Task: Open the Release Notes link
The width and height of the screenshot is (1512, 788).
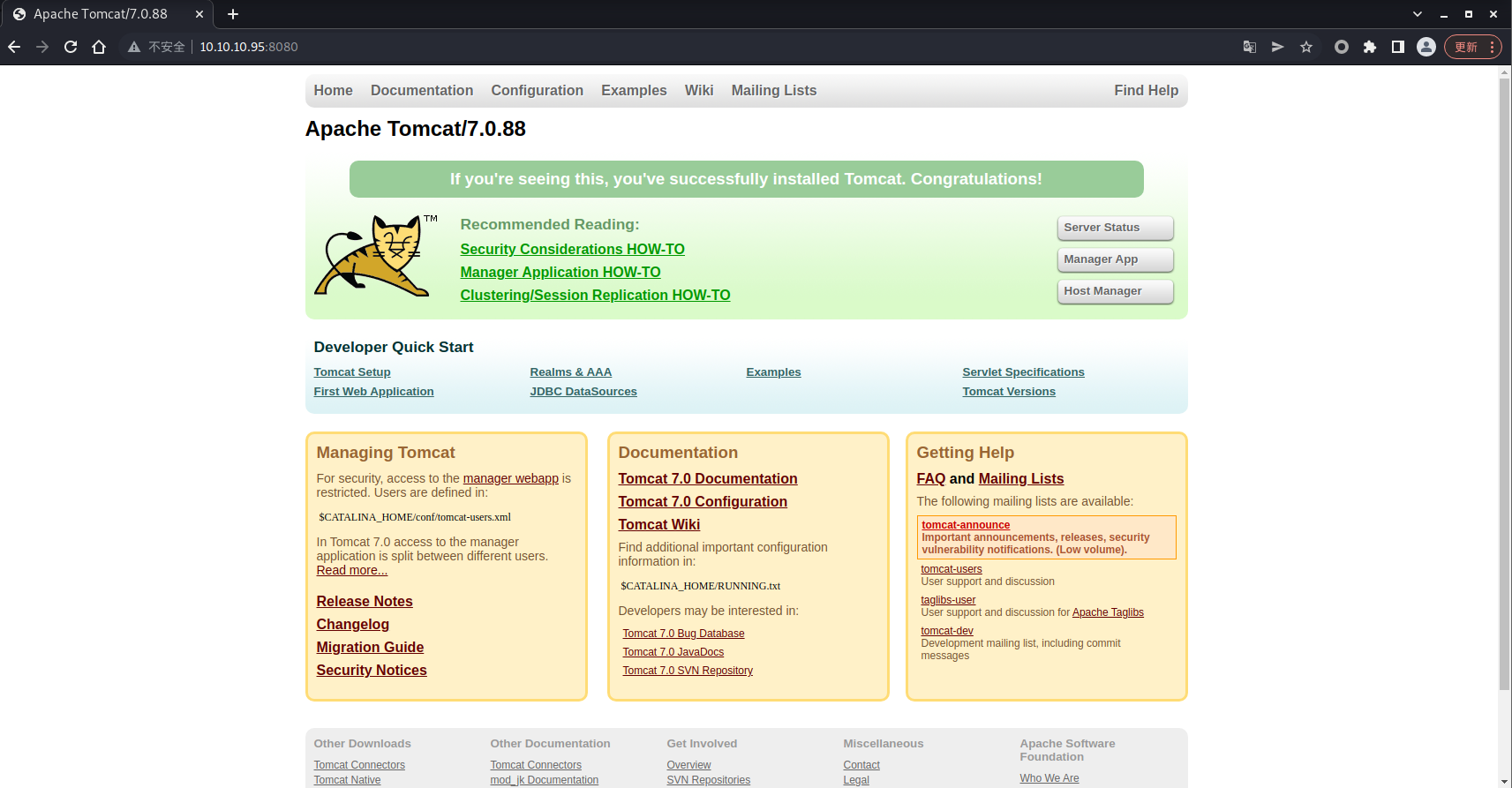Action: pyautogui.click(x=365, y=601)
